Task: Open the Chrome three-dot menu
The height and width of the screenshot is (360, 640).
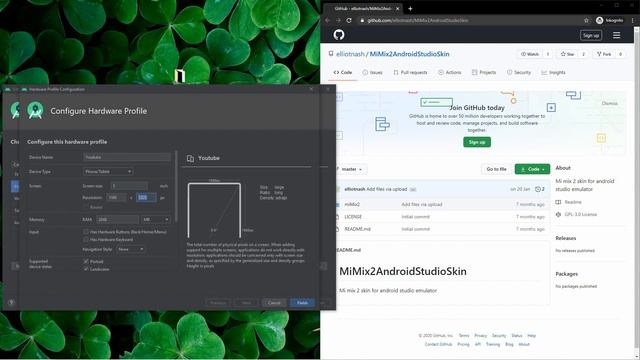Action: coord(633,20)
